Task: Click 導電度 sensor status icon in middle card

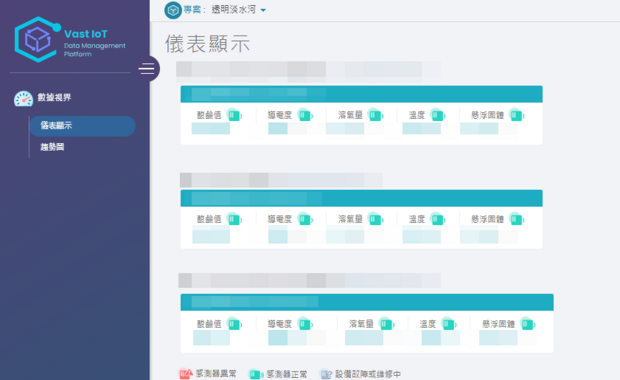Action: pos(305,219)
